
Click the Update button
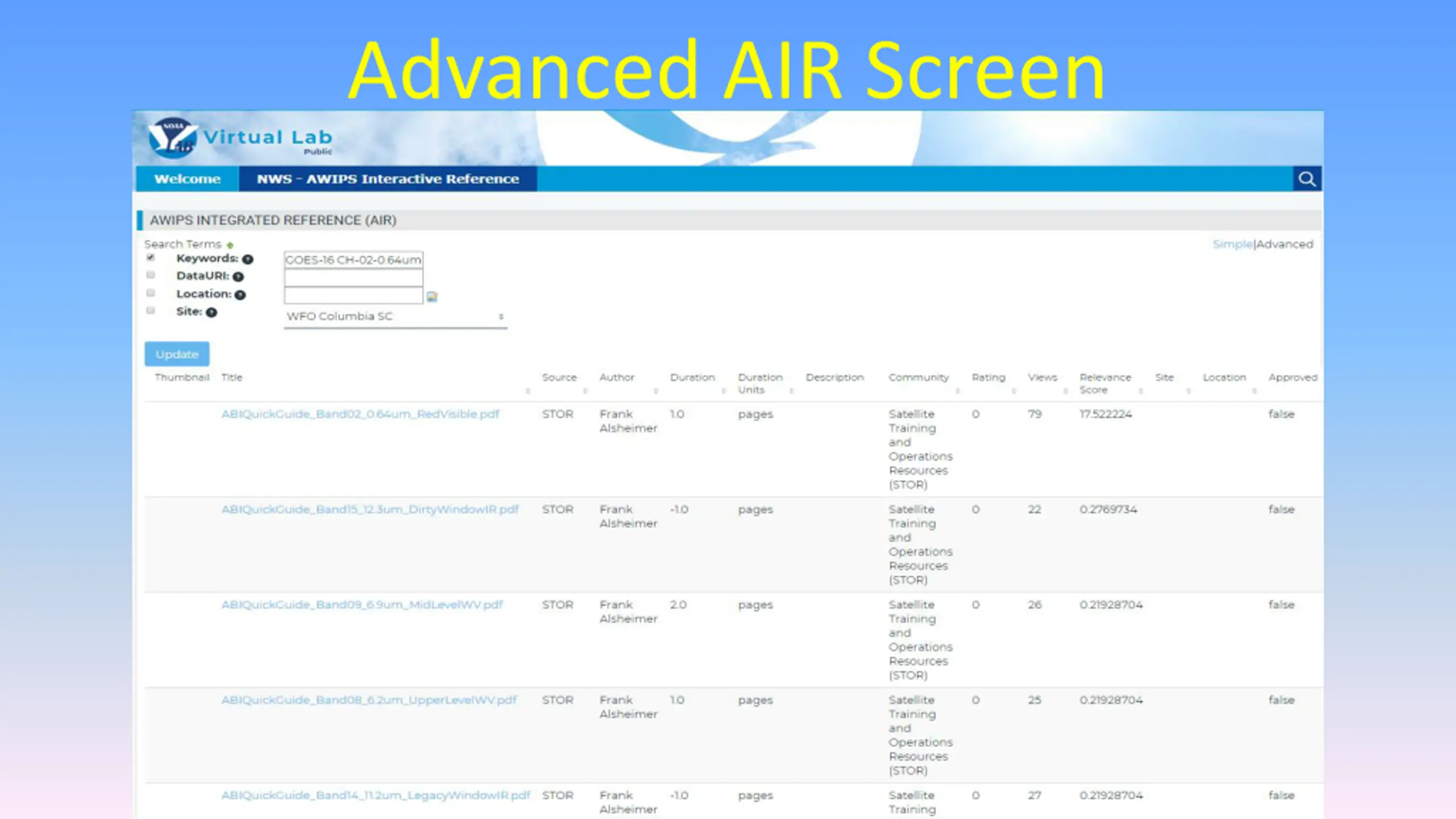pos(177,354)
